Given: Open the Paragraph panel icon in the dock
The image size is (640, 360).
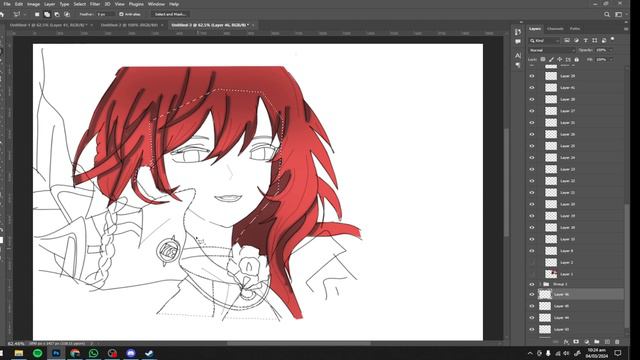Looking at the screenshot, I should pyautogui.click(x=518, y=65).
